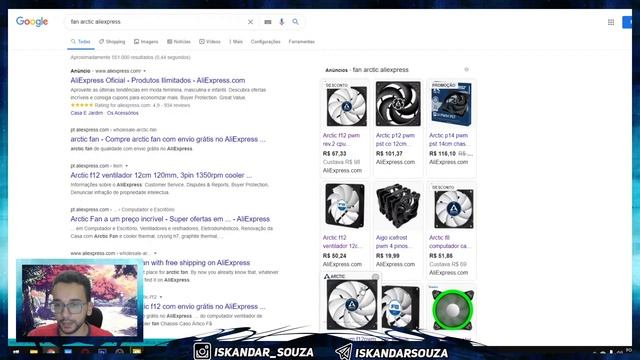
Task: Open Configurações menu
Action: click(265, 42)
